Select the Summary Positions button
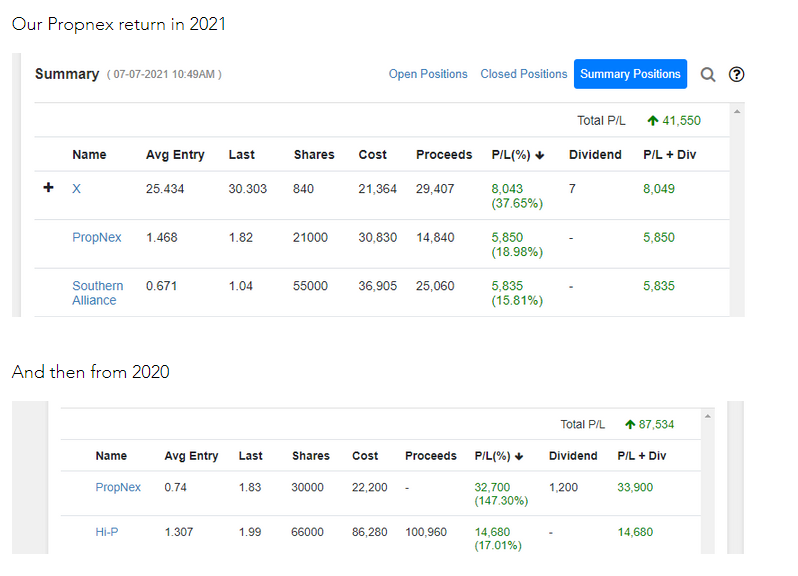 click(630, 74)
